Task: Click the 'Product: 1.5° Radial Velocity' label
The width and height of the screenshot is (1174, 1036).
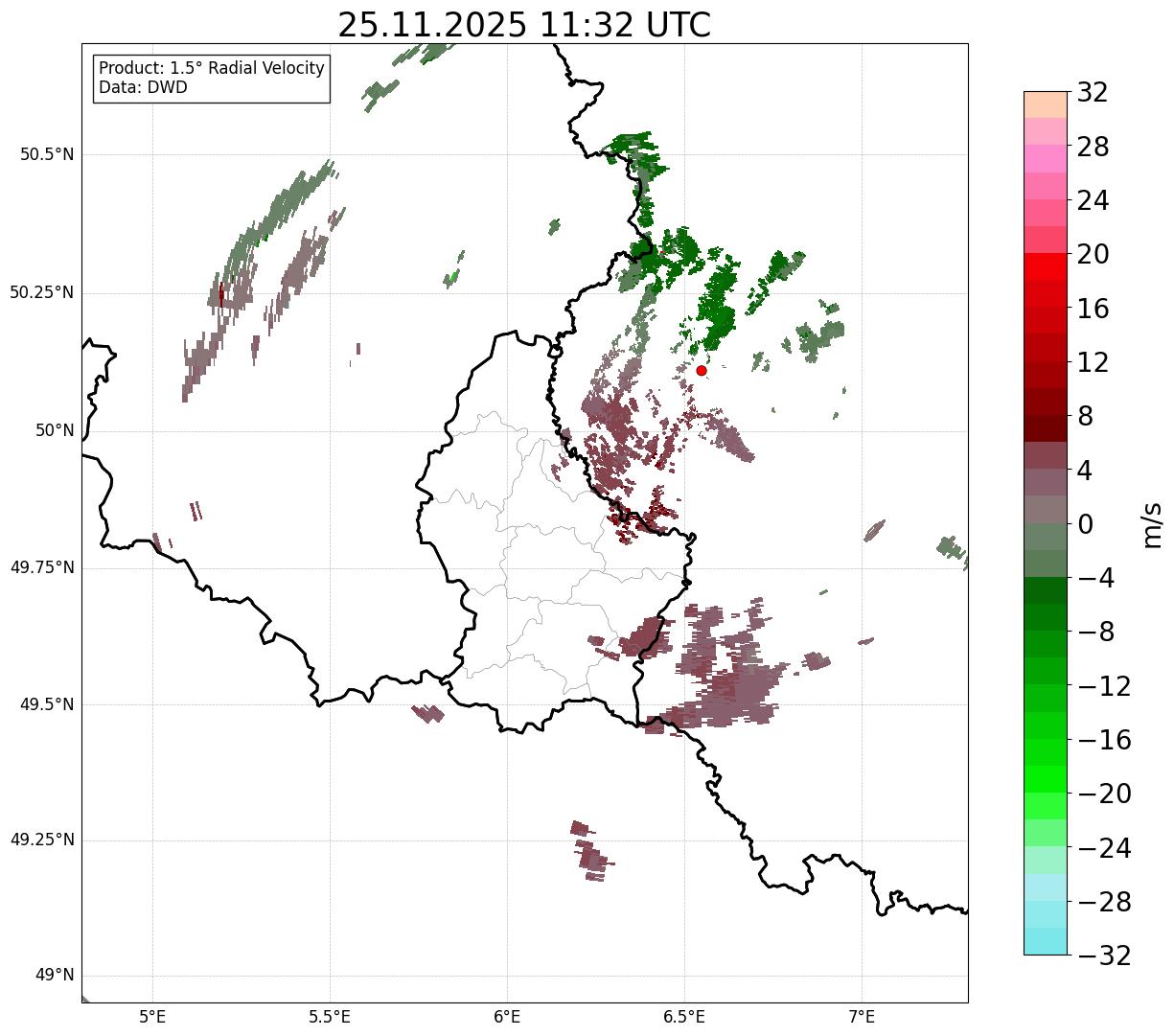Action: point(212,69)
